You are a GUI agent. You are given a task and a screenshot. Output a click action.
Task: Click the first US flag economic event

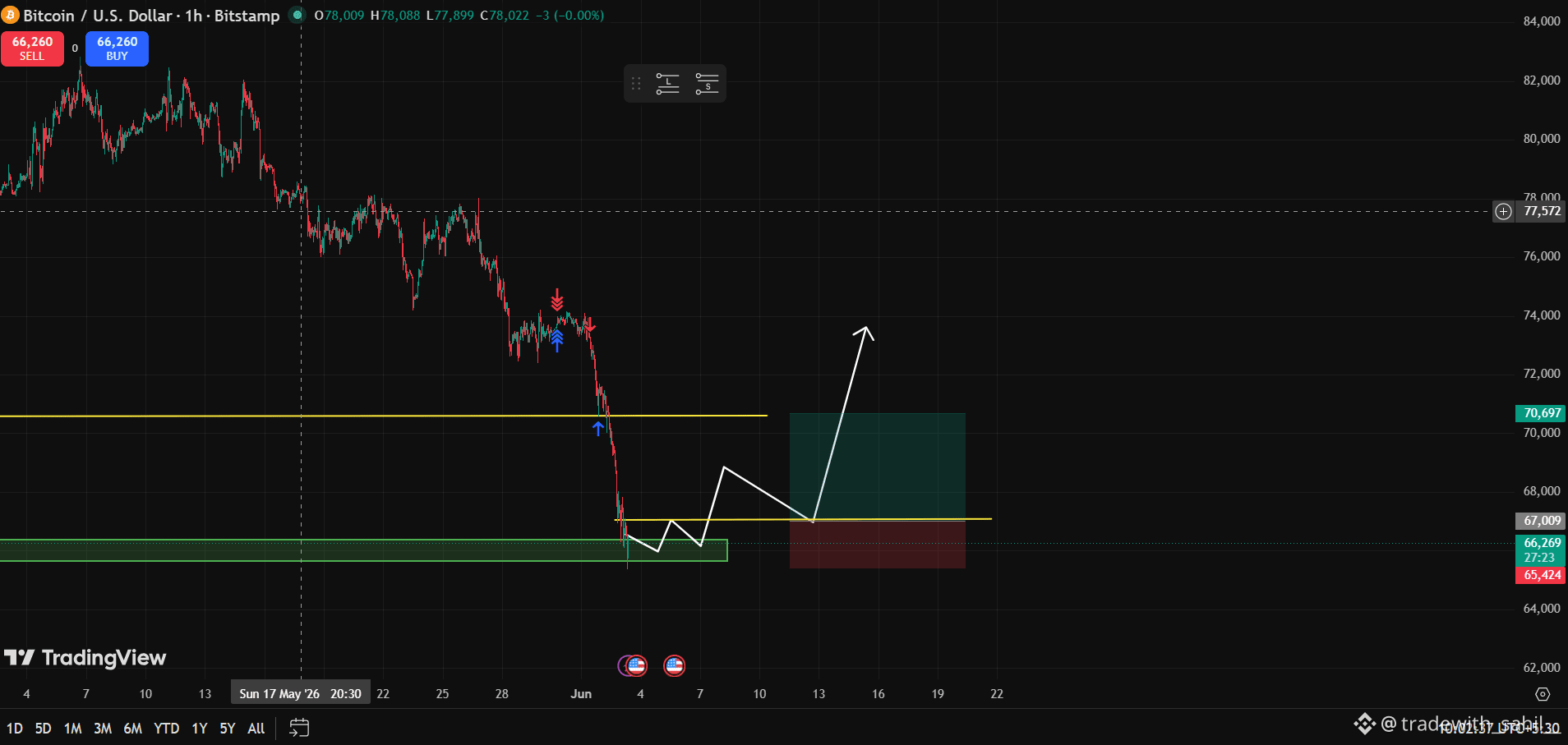pyautogui.click(x=636, y=665)
